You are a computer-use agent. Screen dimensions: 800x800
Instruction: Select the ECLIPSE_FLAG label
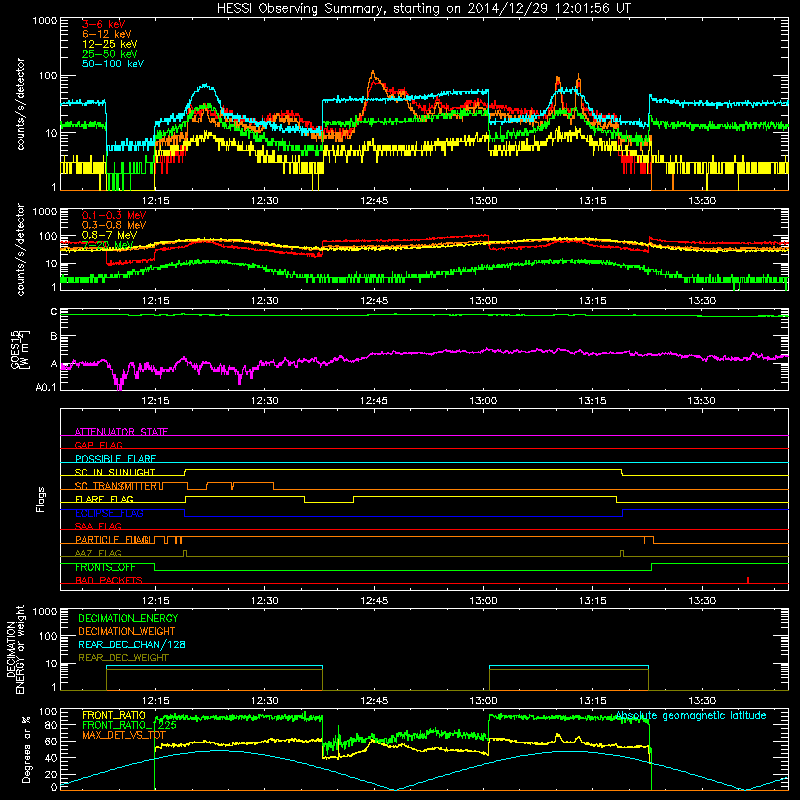[109, 513]
